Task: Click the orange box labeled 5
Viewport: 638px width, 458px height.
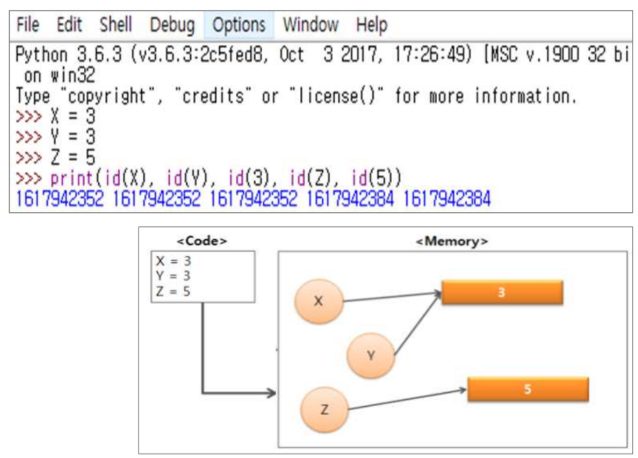Action: (x=528, y=389)
